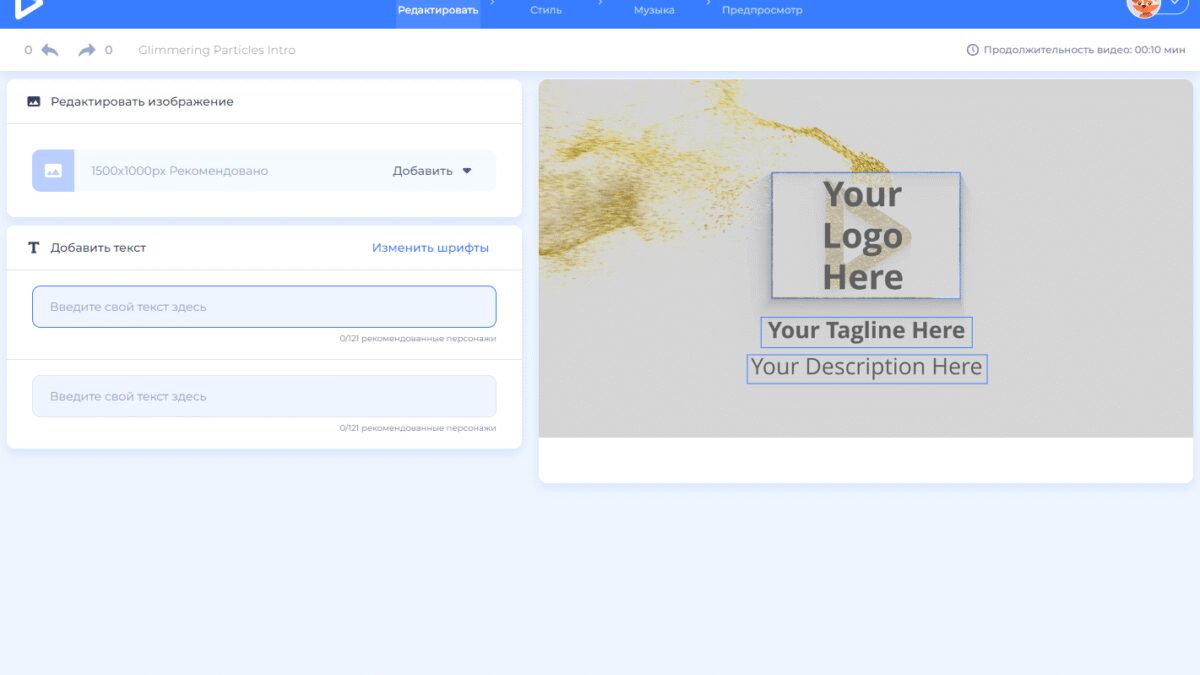Click the app logo in top-left corner
Viewport: 1200px width, 675px height.
29,8
